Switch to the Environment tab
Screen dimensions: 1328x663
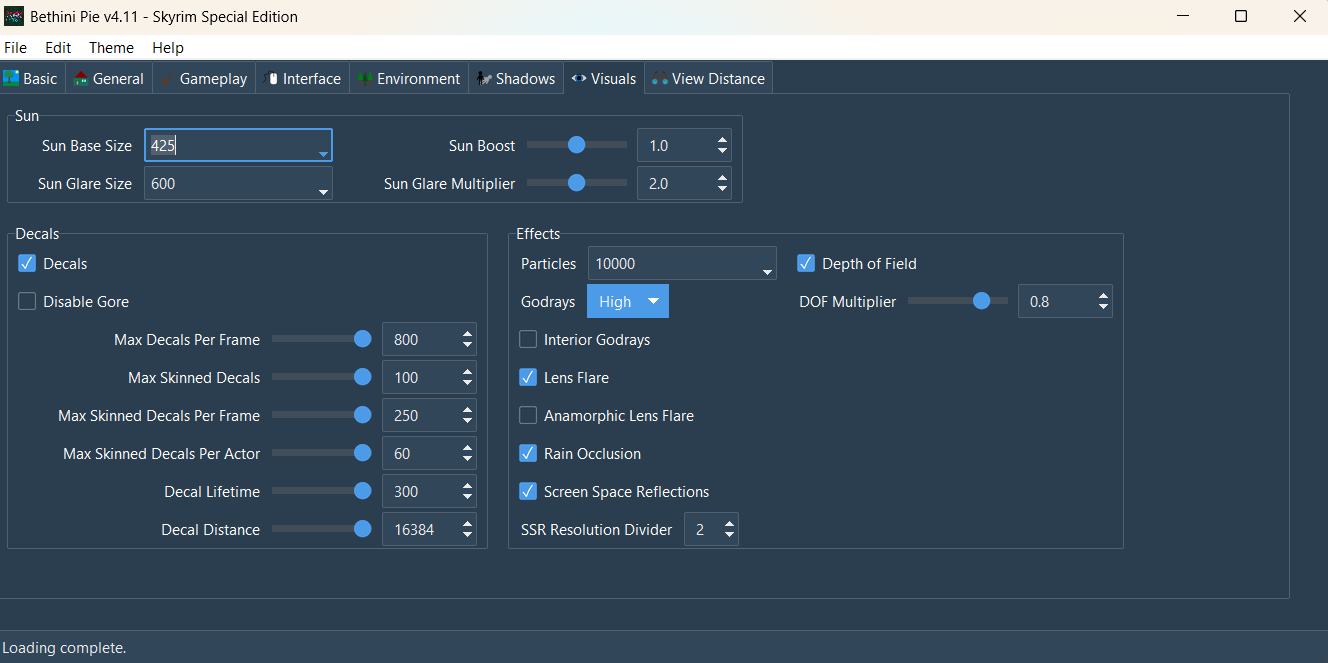409,79
